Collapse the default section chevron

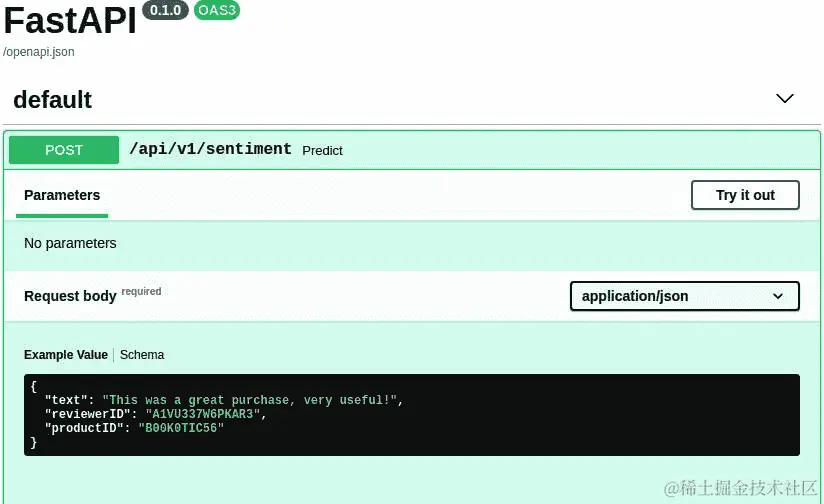pyautogui.click(x=785, y=98)
